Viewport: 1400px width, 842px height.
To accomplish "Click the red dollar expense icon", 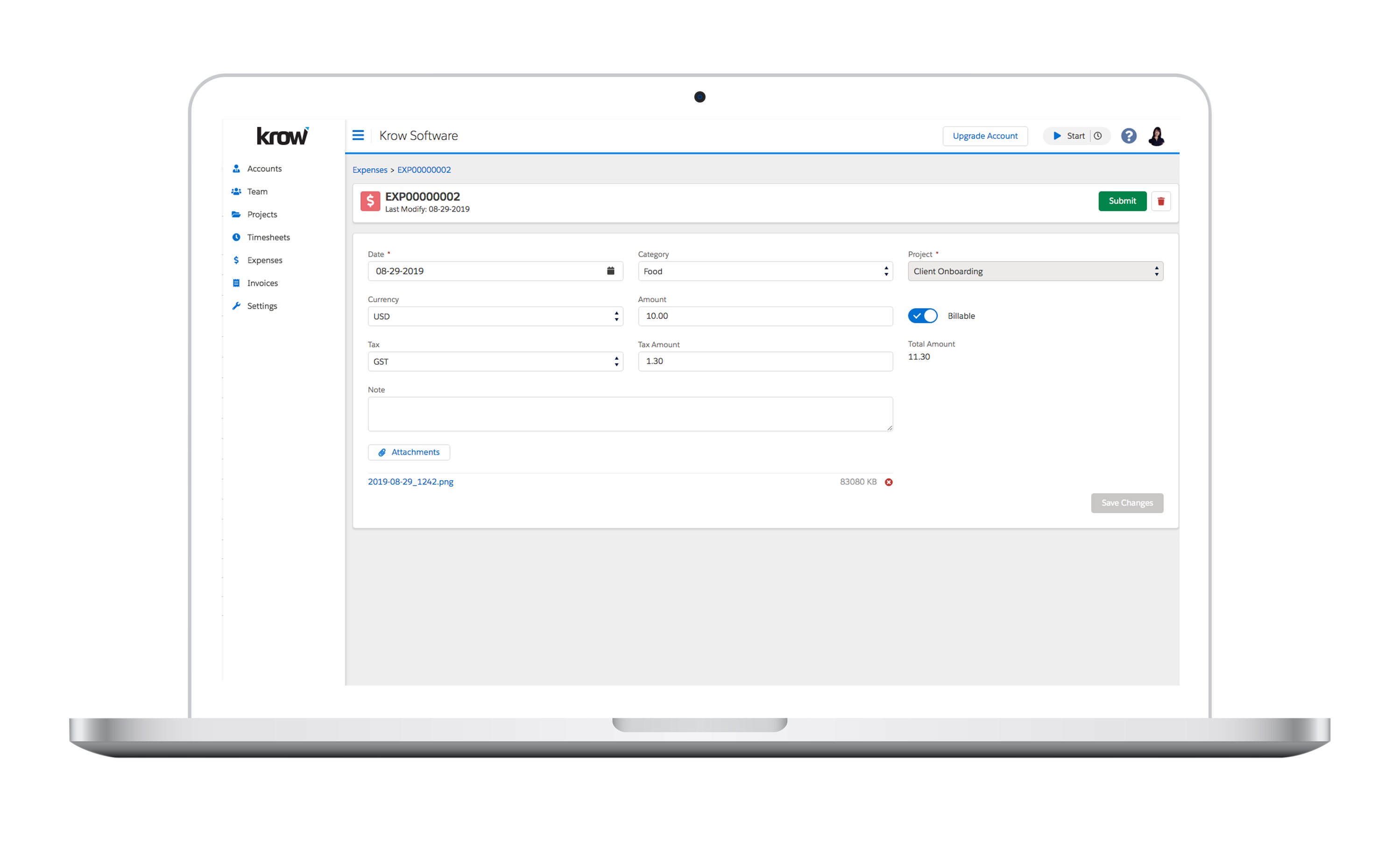I will [x=370, y=201].
